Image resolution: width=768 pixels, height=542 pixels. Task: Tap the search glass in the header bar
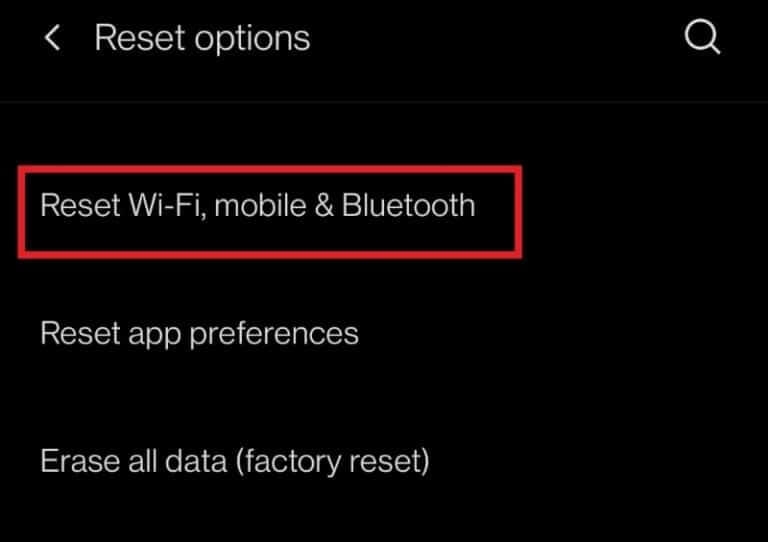[702, 36]
